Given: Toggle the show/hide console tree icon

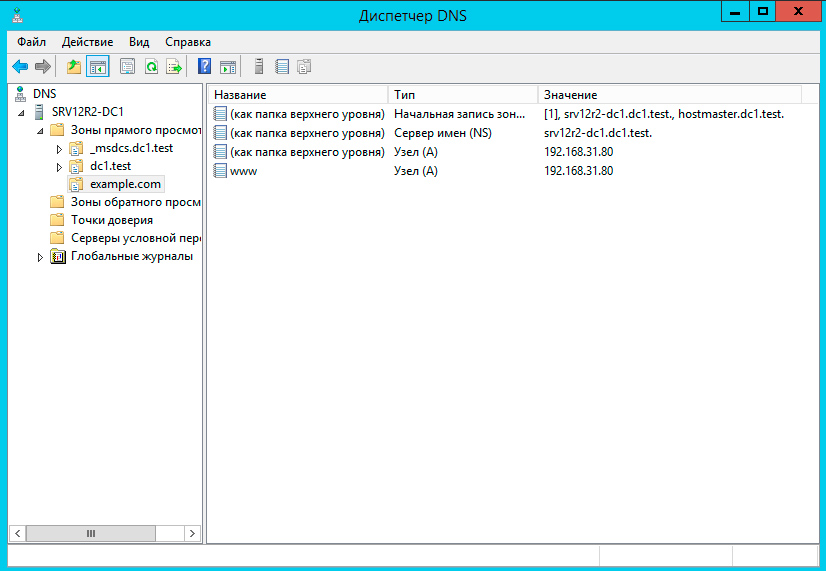Looking at the screenshot, I should tap(98, 67).
